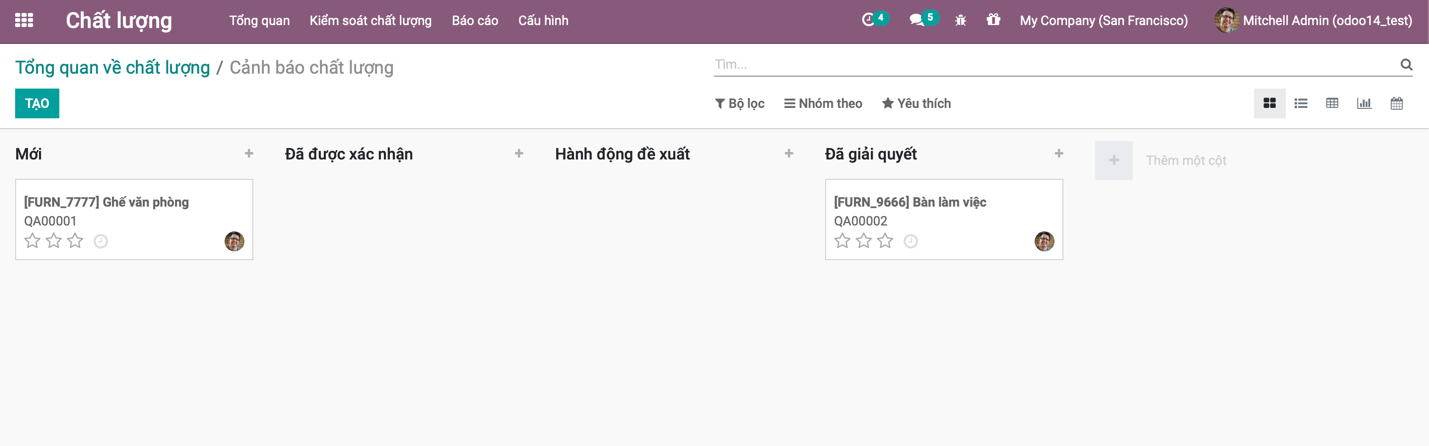Click the TẠO create button
1429x446 pixels.
point(37,103)
